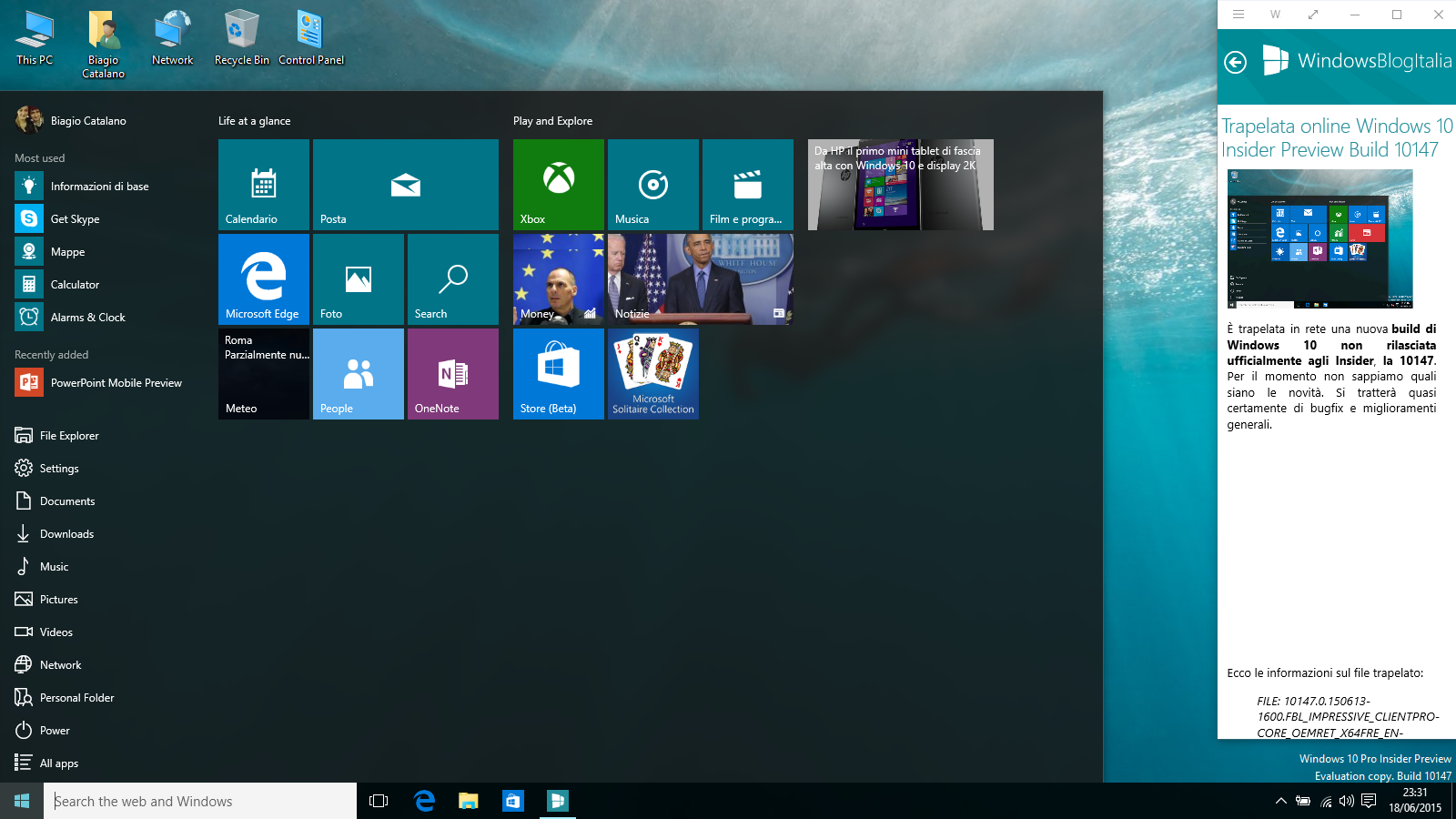Open the HP mini tablet news tile
The image size is (1456, 819).
pyautogui.click(x=901, y=185)
